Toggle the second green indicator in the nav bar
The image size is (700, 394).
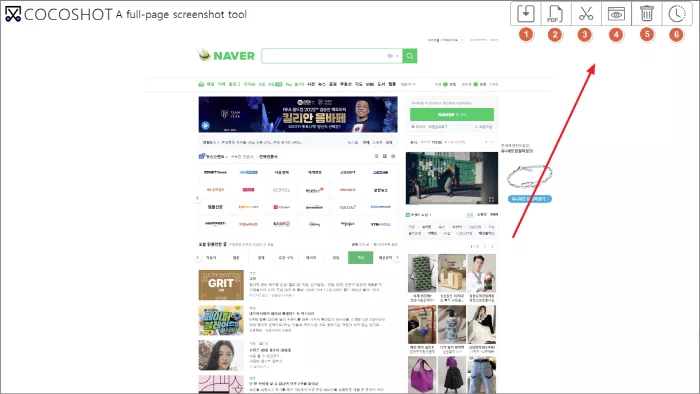[475, 84]
